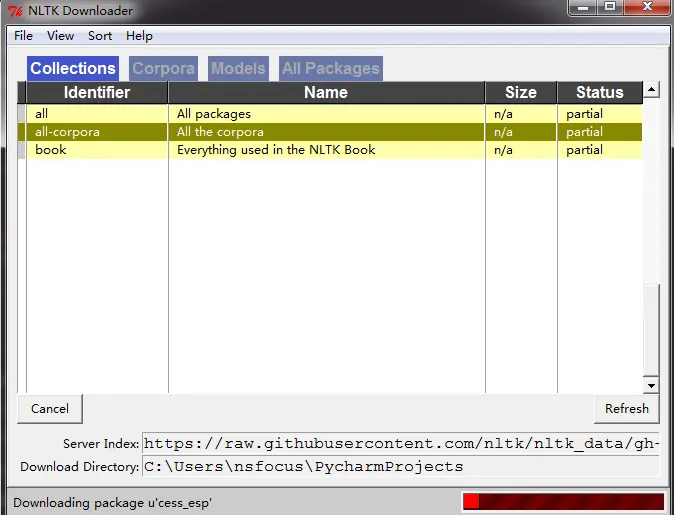
Task: Click the vertical scrollbar thumb
Action: point(651,330)
